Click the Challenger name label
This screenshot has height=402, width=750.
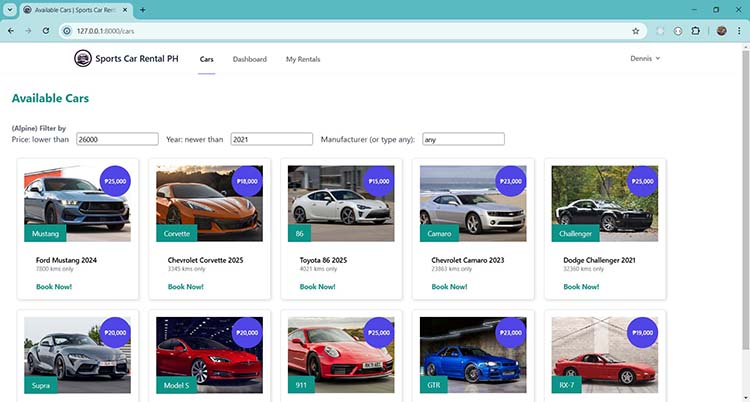pyautogui.click(x=575, y=234)
